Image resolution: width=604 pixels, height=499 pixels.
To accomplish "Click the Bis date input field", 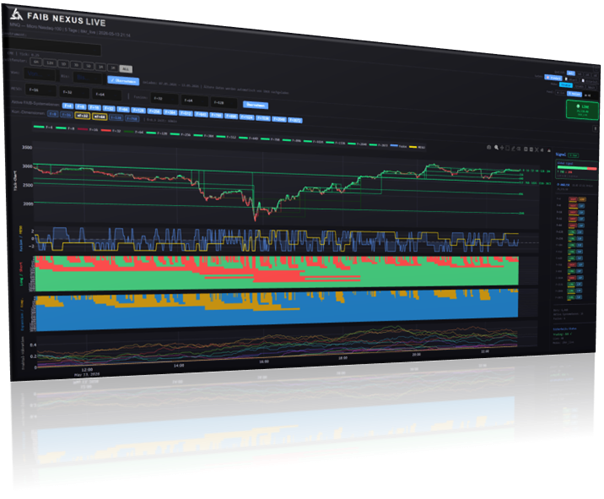I will [88, 77].
